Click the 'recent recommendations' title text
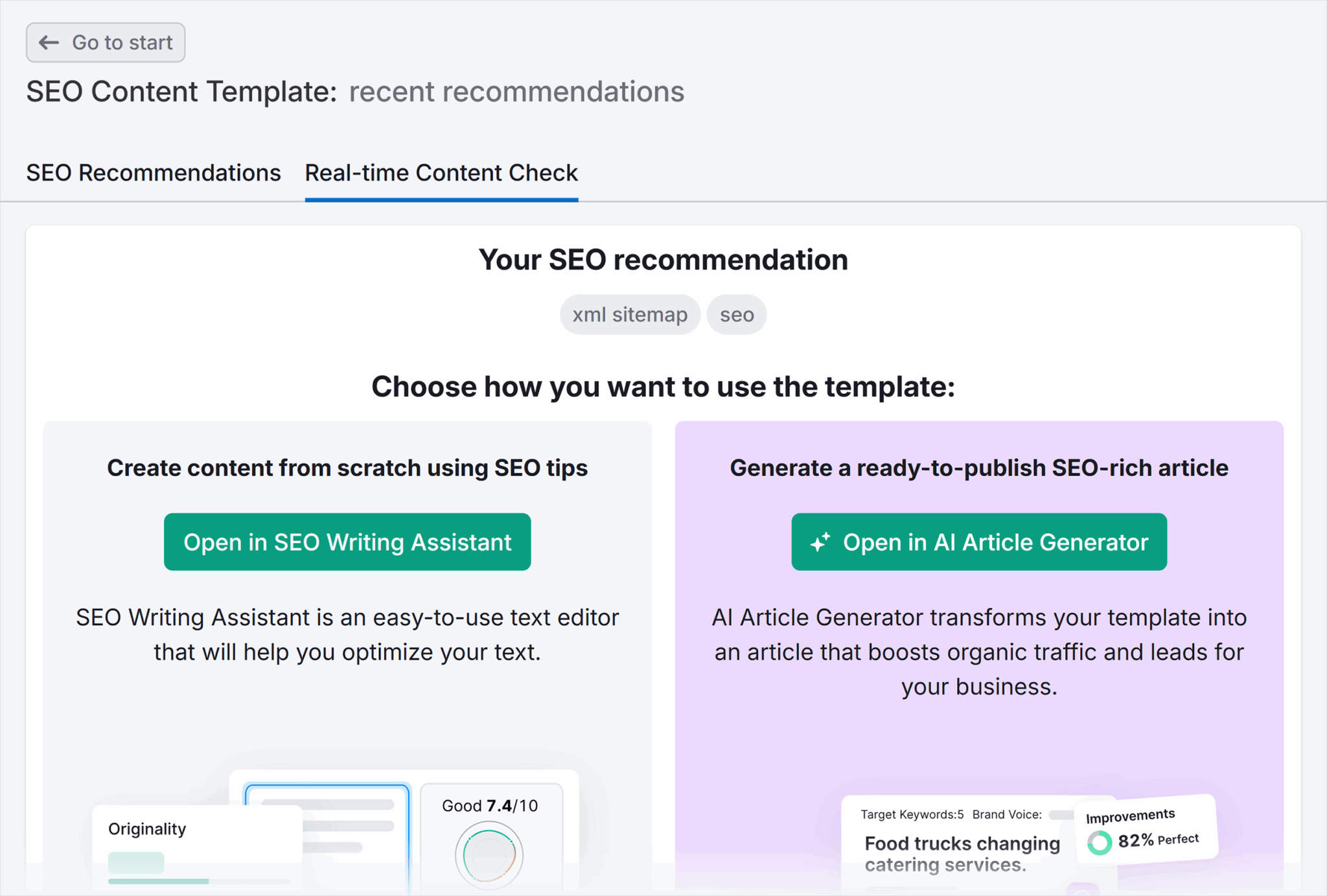Viewport: 1327px width, 896px height. coord(516,91)
